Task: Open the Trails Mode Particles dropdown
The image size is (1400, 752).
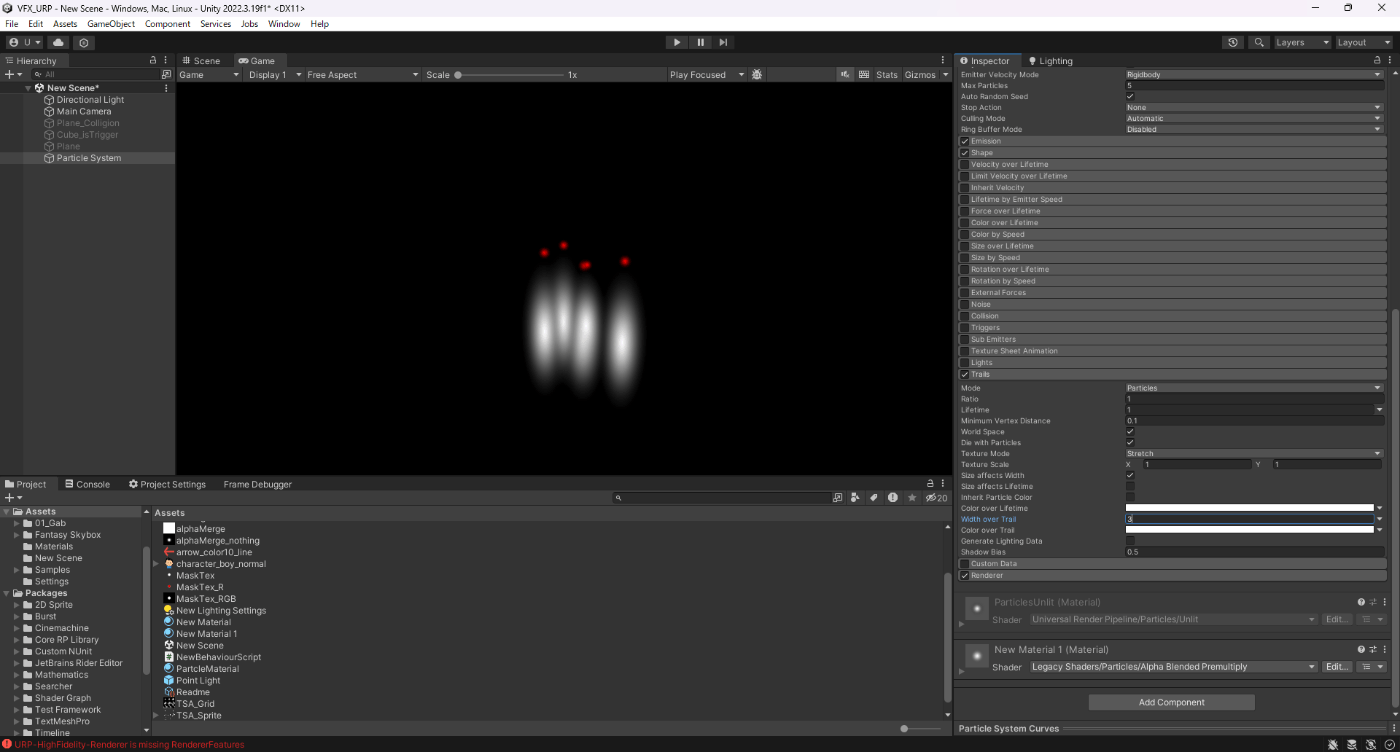Action: coord(1254,388)
